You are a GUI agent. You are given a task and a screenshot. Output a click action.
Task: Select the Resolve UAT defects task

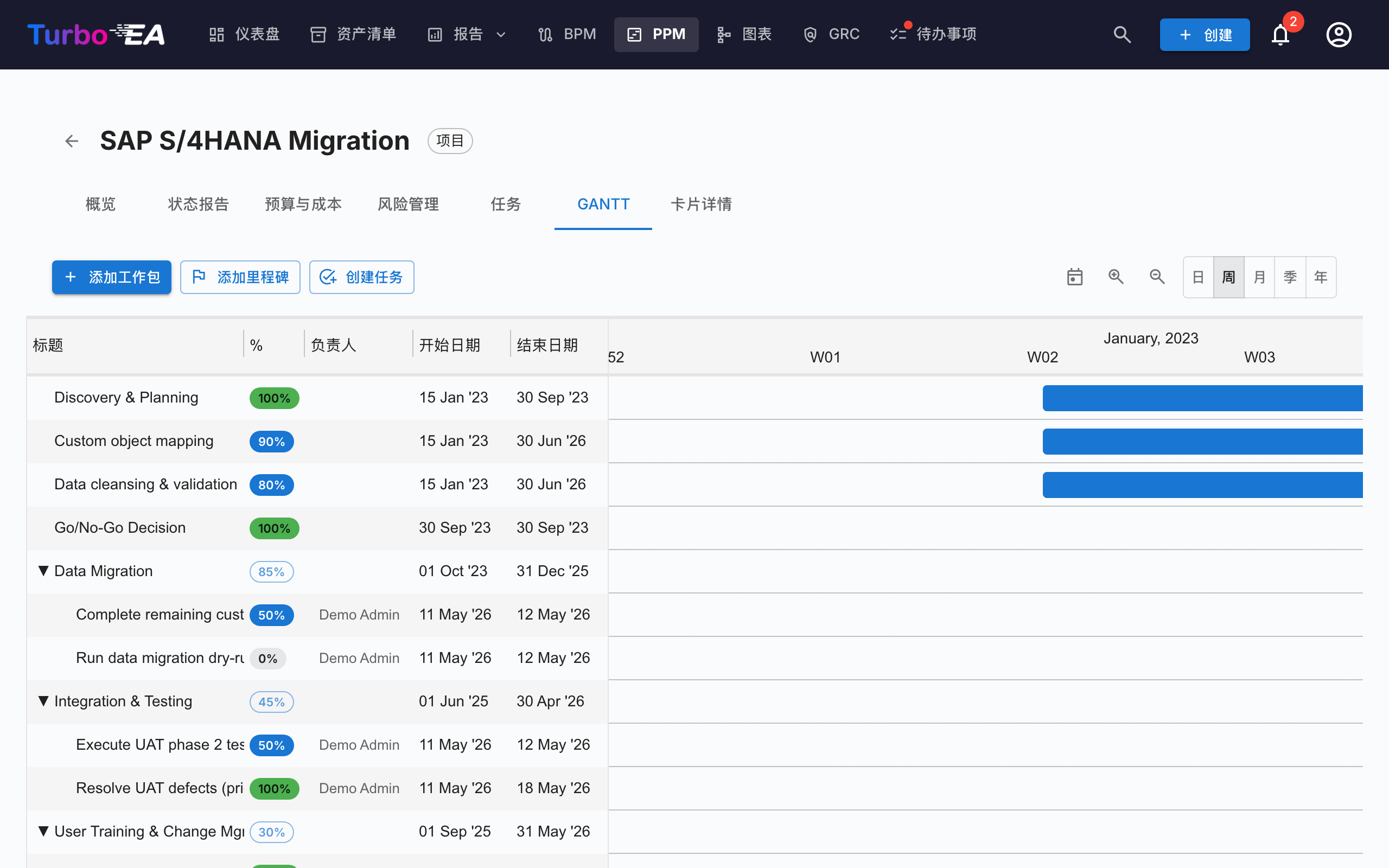tap(160, 788)
